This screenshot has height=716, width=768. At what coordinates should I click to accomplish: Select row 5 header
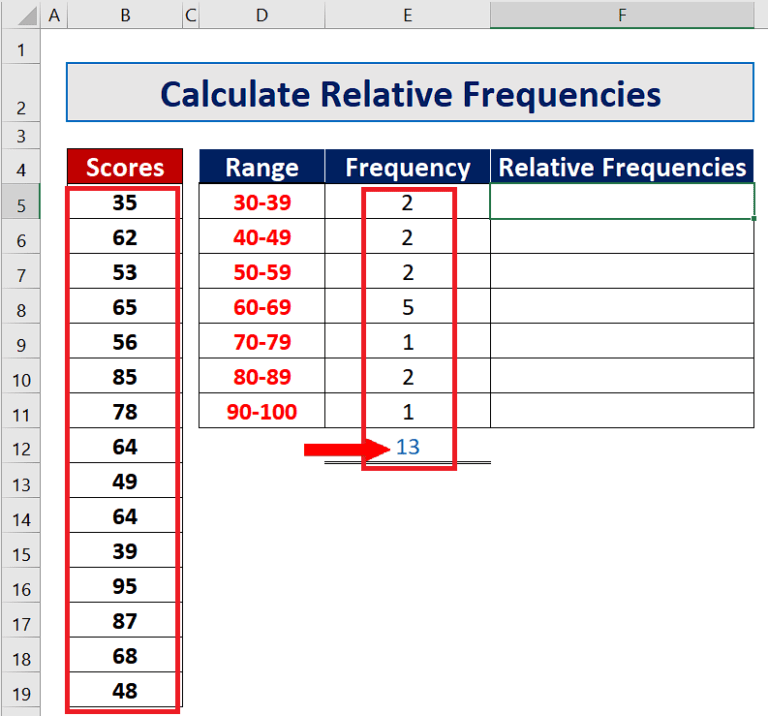(x=21, y=201)
